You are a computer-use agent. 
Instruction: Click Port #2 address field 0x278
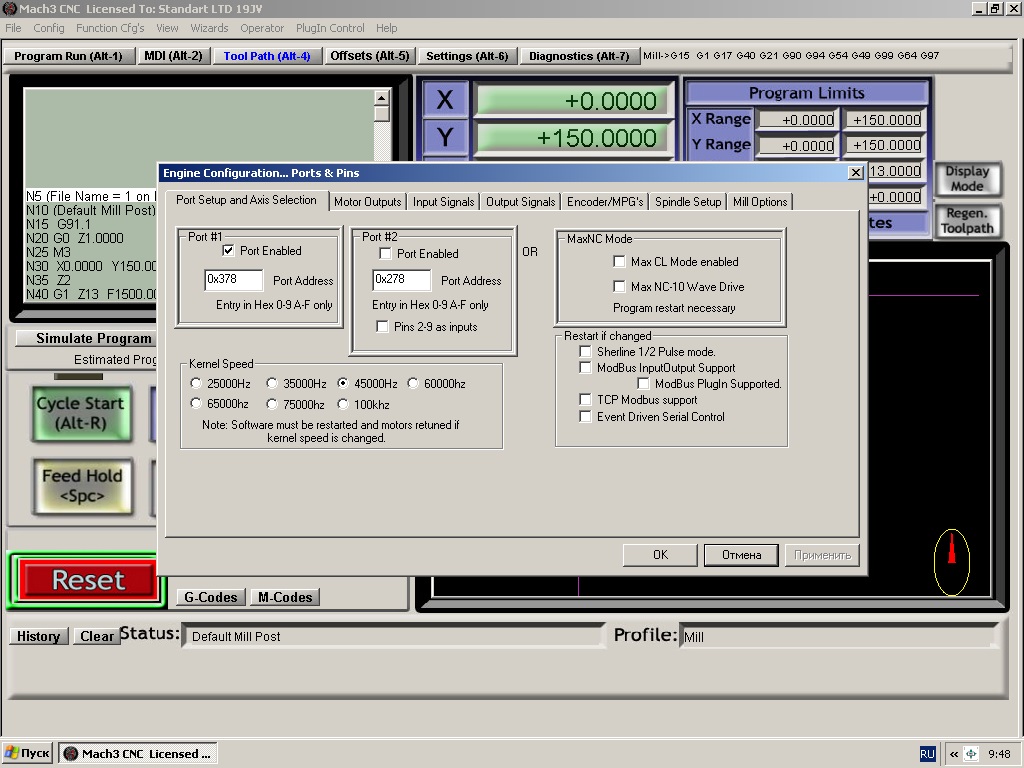401,280
